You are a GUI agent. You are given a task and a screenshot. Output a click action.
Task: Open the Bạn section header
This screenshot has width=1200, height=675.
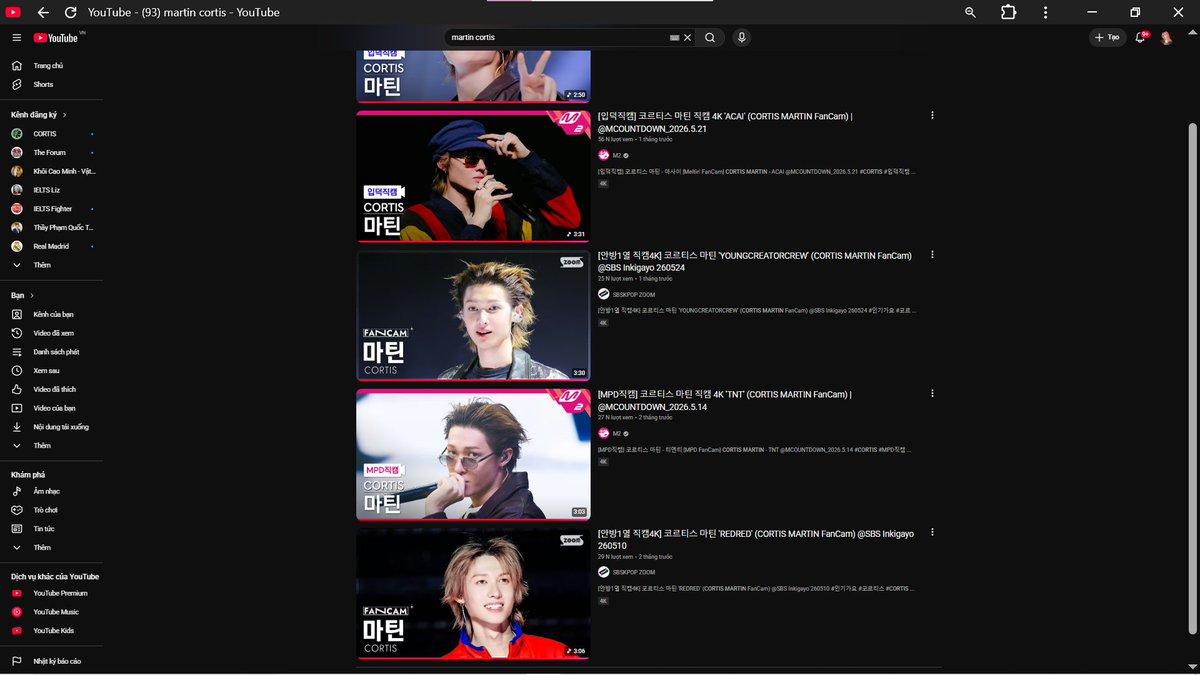(x=22, y=296)
